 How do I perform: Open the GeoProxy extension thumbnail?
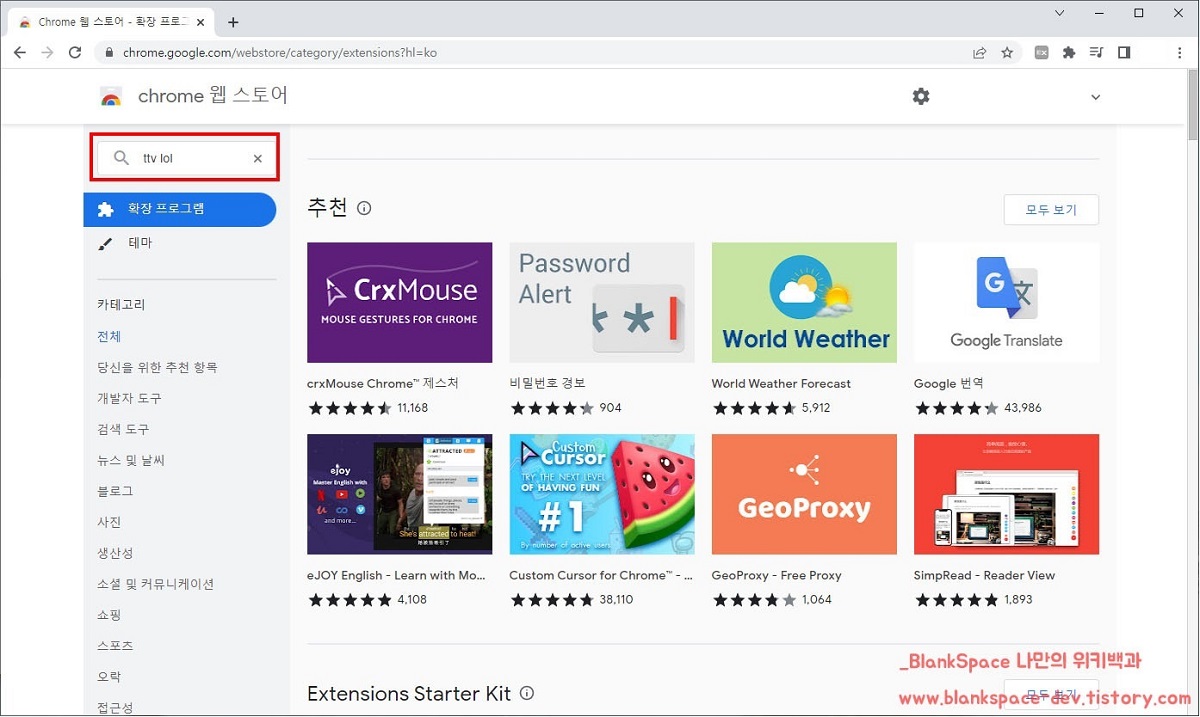[804, 494]
